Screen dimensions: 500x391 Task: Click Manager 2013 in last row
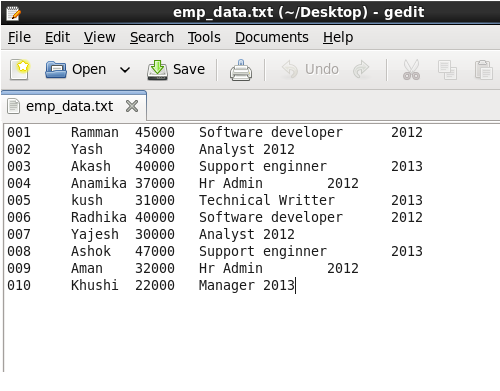[247, 286]
